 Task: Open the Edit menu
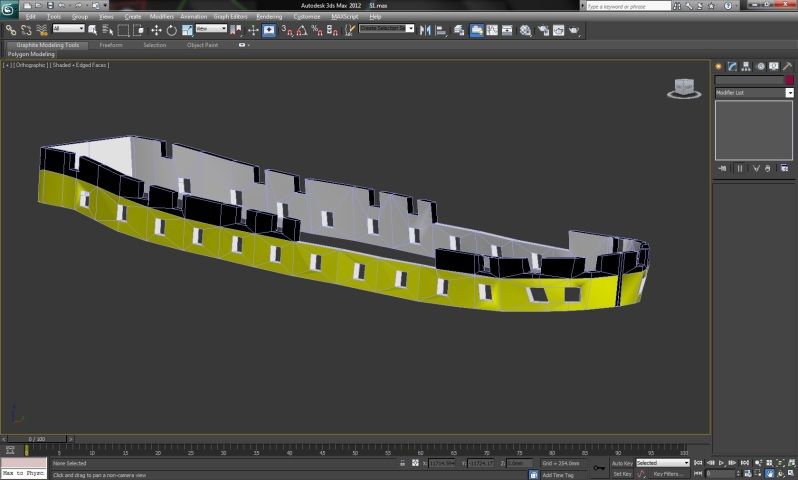pos(31,17)
